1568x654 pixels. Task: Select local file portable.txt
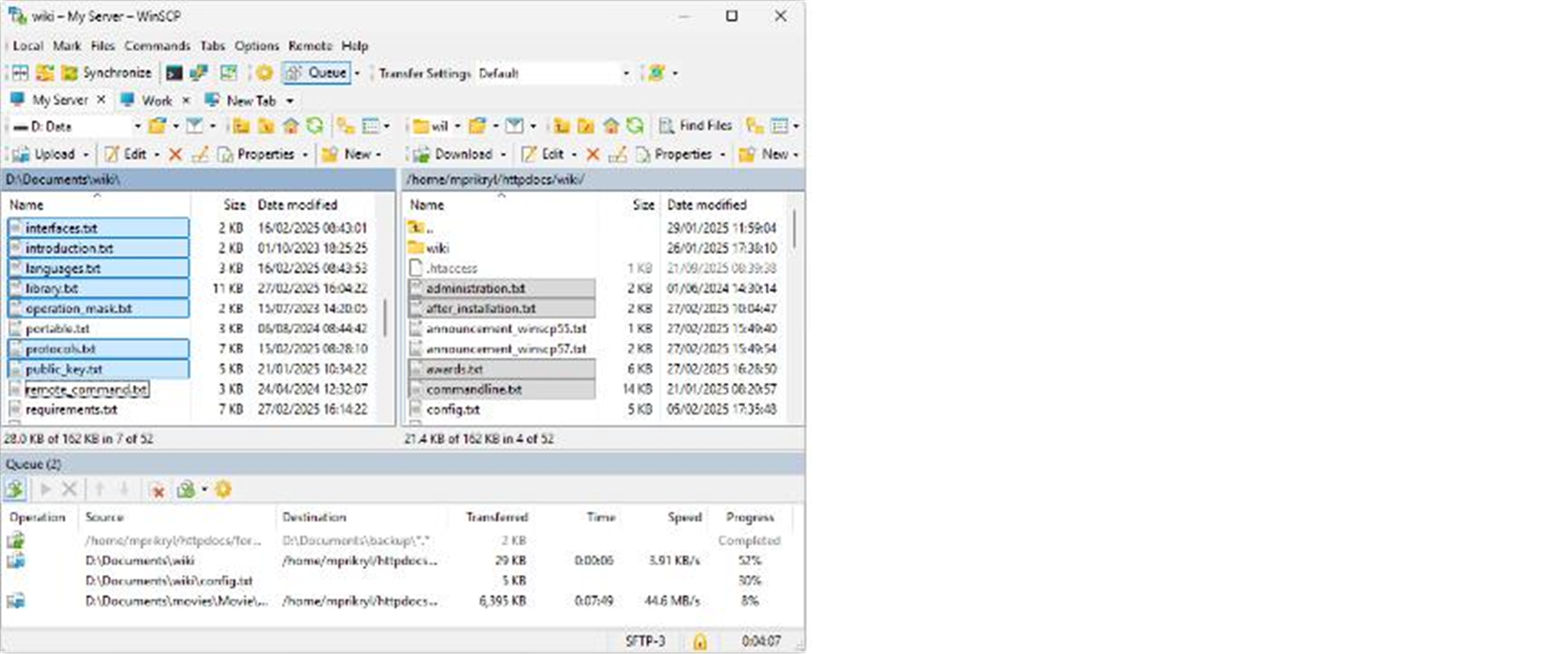(57, 329)
